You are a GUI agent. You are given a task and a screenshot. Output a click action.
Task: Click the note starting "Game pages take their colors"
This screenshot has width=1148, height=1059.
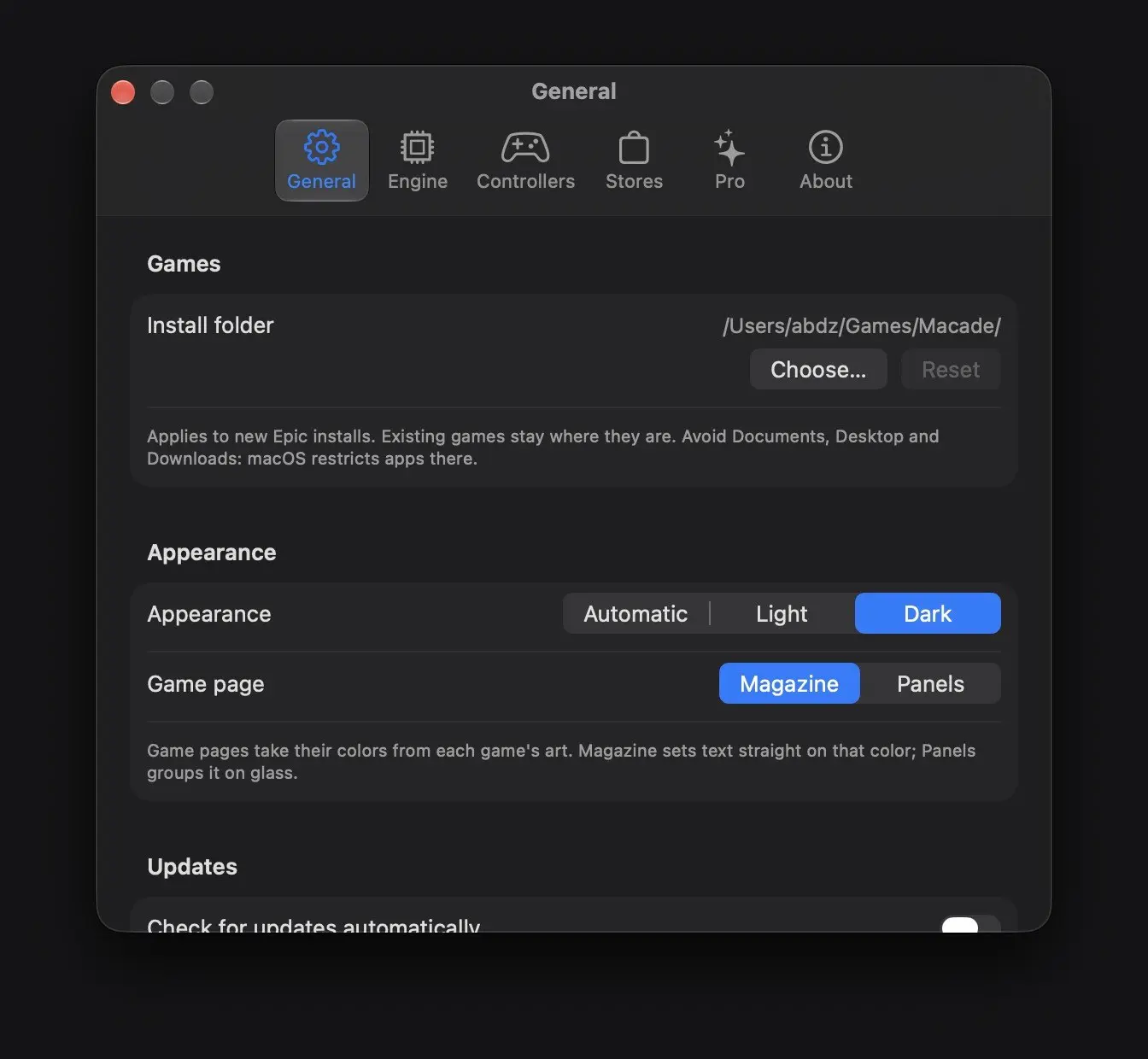[561, 762]
